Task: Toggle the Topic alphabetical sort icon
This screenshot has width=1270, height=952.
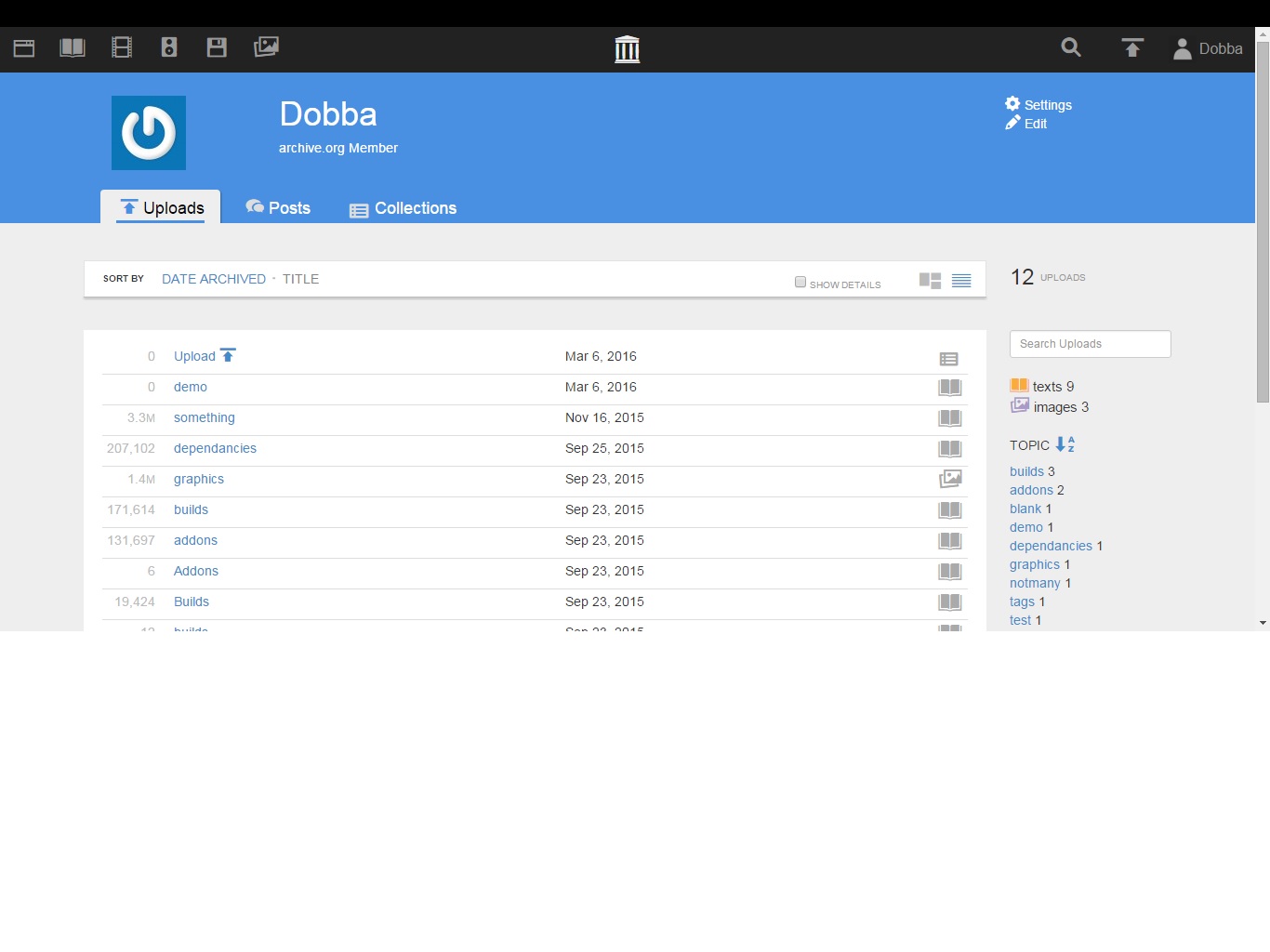Action: pos(1065,445)
